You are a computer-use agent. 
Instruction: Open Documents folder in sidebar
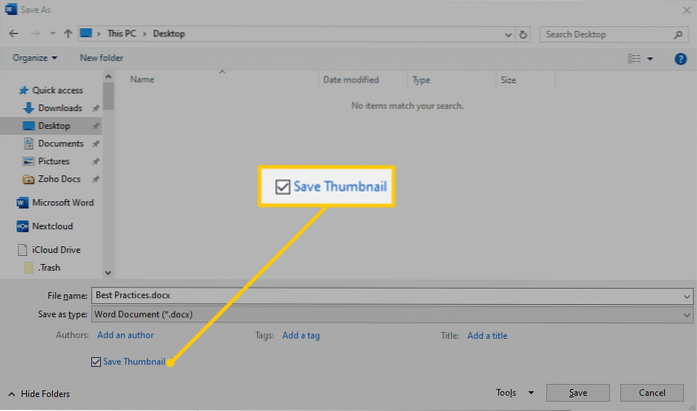point(53,144)
